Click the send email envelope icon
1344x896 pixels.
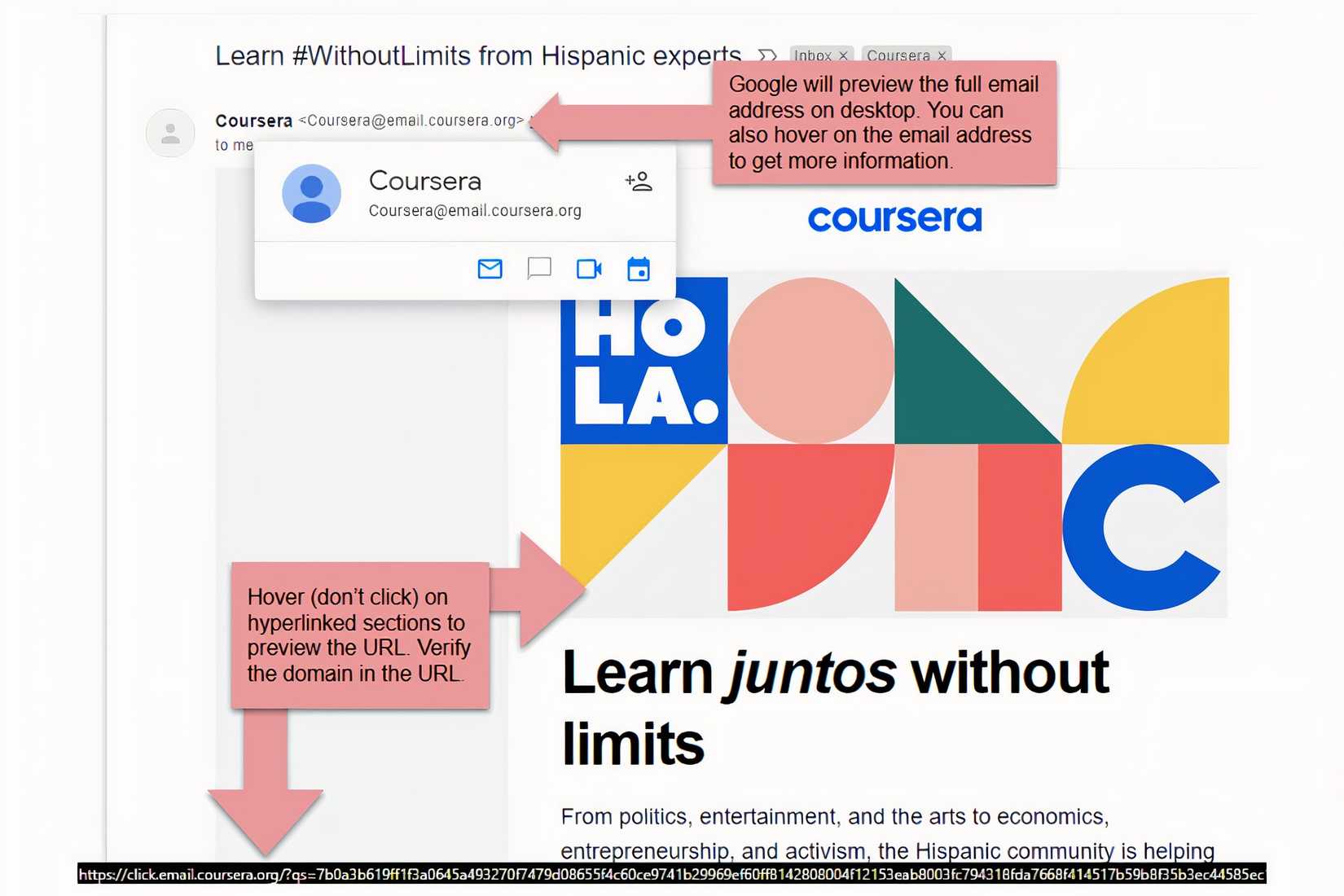(x=490, y=268)
